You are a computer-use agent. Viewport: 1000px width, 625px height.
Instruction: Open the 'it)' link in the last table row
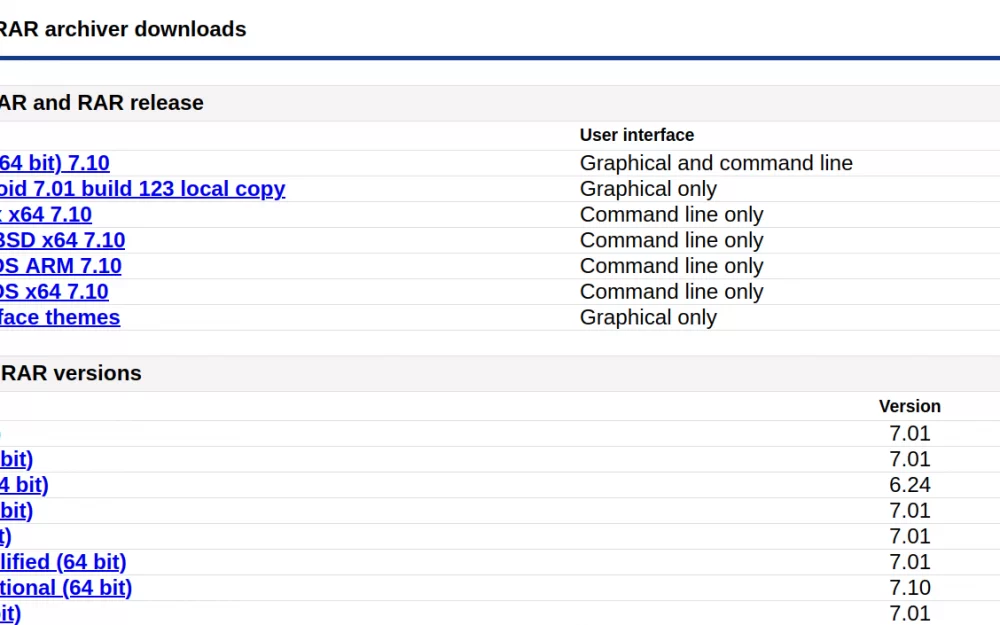[x=10, y=614]
